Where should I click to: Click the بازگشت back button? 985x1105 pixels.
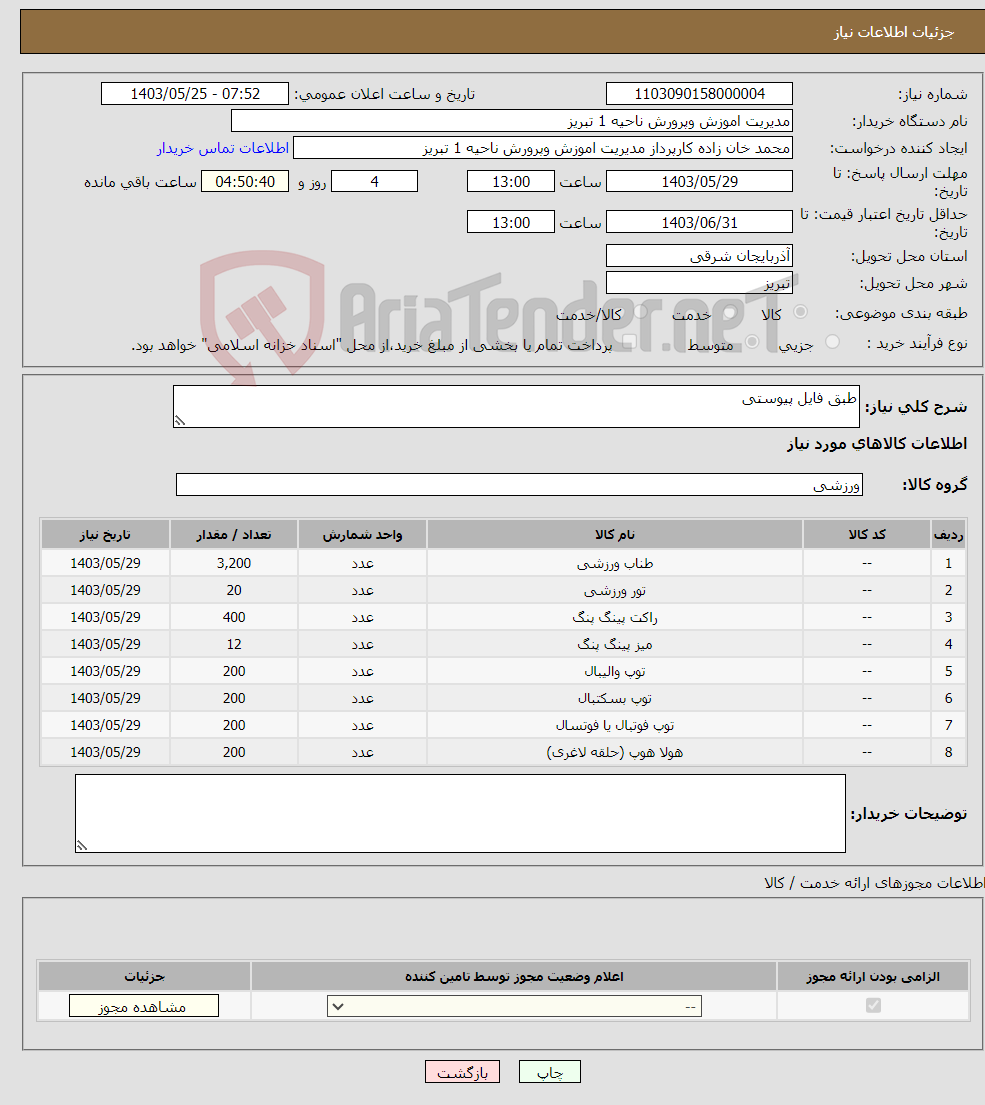(462, 1072)
